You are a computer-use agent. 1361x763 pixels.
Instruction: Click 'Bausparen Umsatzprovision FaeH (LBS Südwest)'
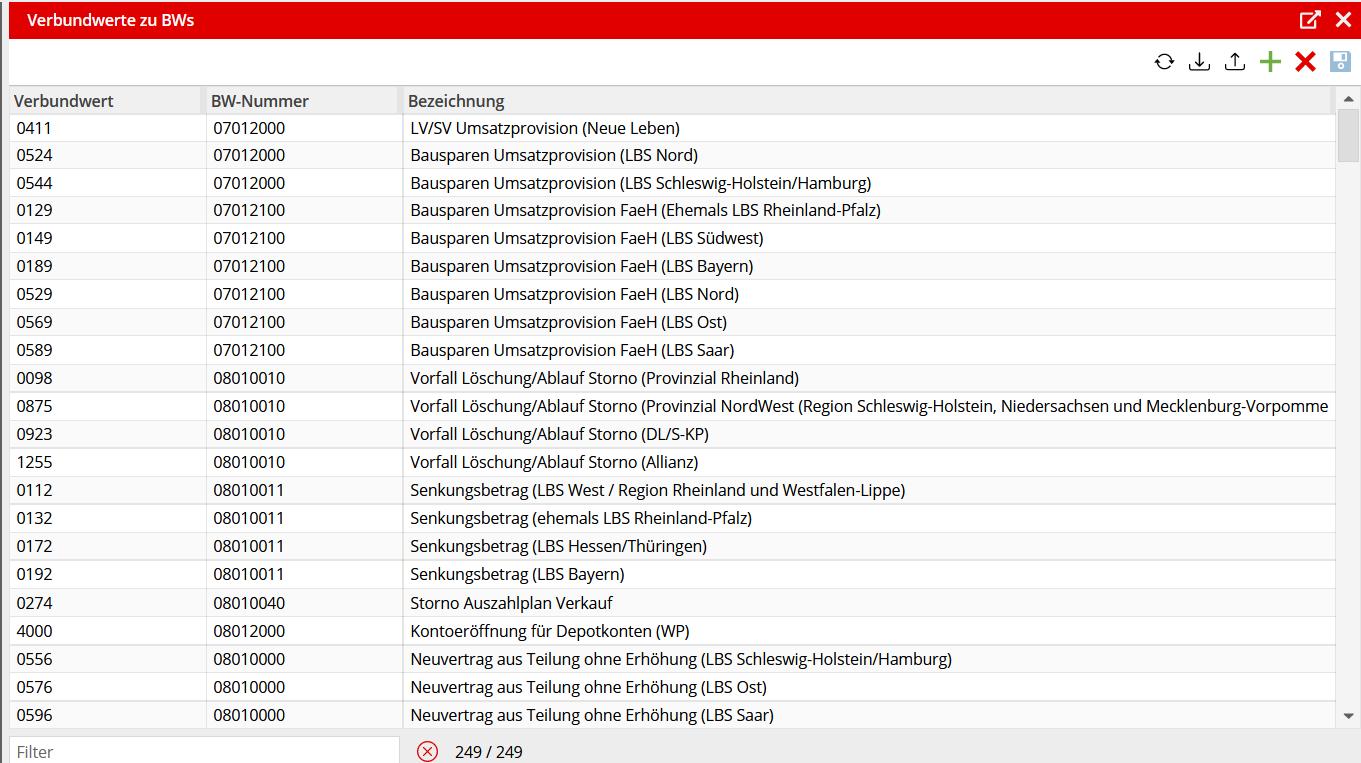tap(587, 238)
